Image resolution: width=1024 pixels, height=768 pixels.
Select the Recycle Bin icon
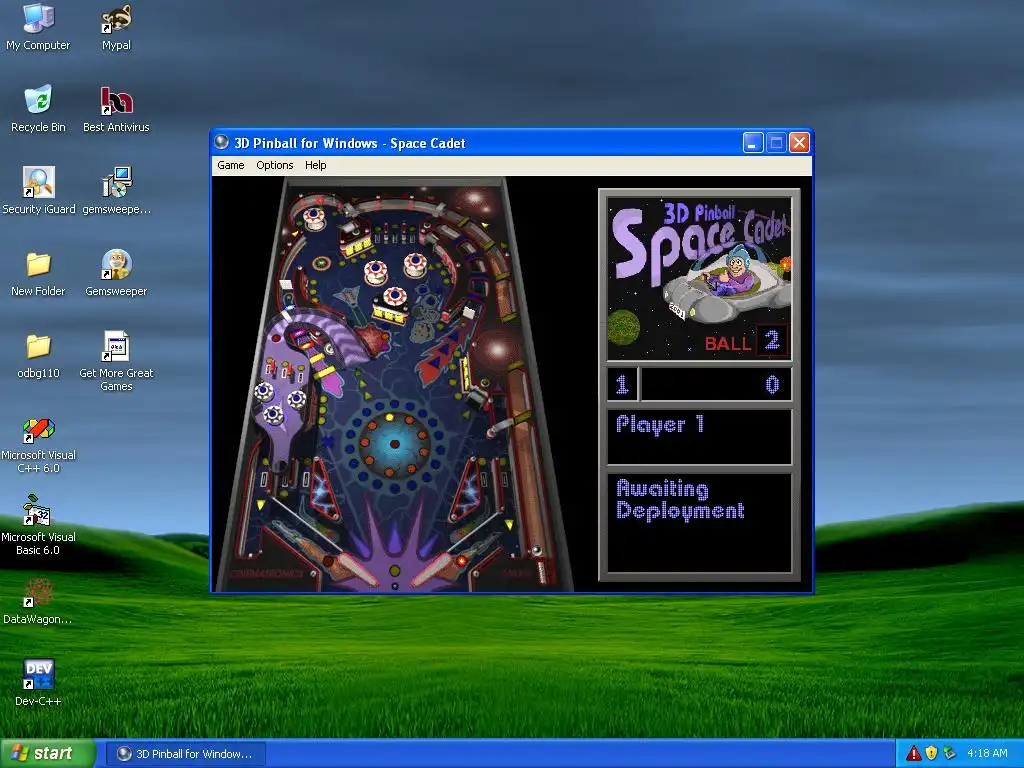pyautogui.click(x=38, y=108)
